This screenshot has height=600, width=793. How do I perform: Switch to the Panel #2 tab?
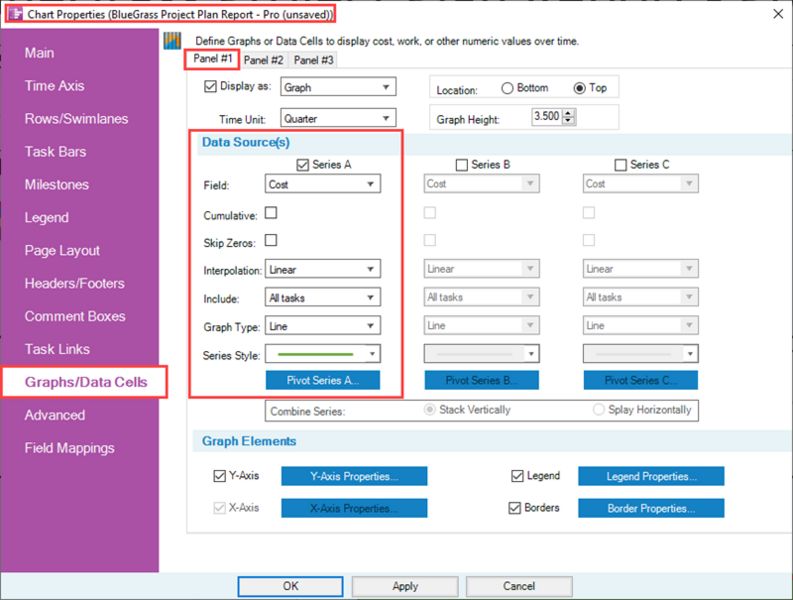tap(263, 60)
